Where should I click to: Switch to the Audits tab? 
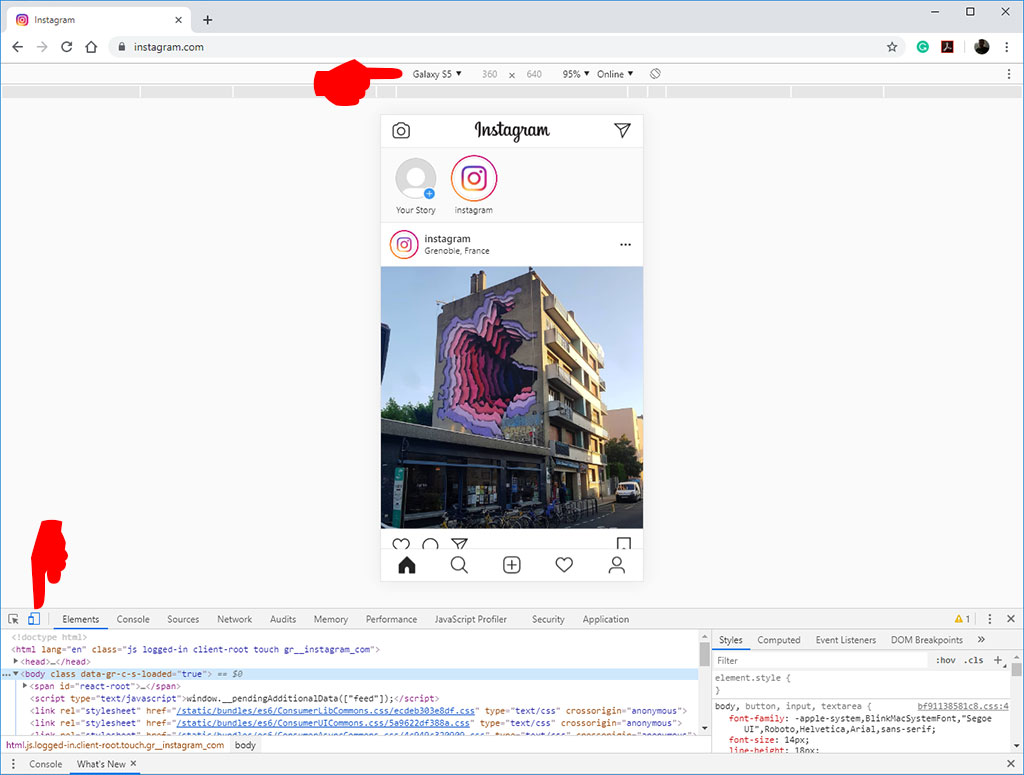(283, 619)
